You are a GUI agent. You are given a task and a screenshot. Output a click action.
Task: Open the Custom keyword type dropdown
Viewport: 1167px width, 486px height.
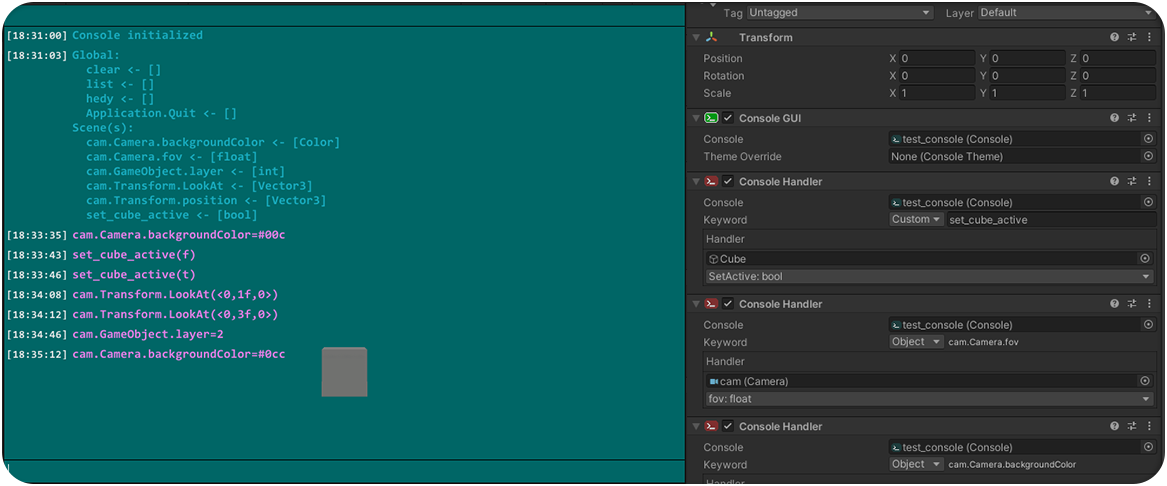tap(916, 220)
